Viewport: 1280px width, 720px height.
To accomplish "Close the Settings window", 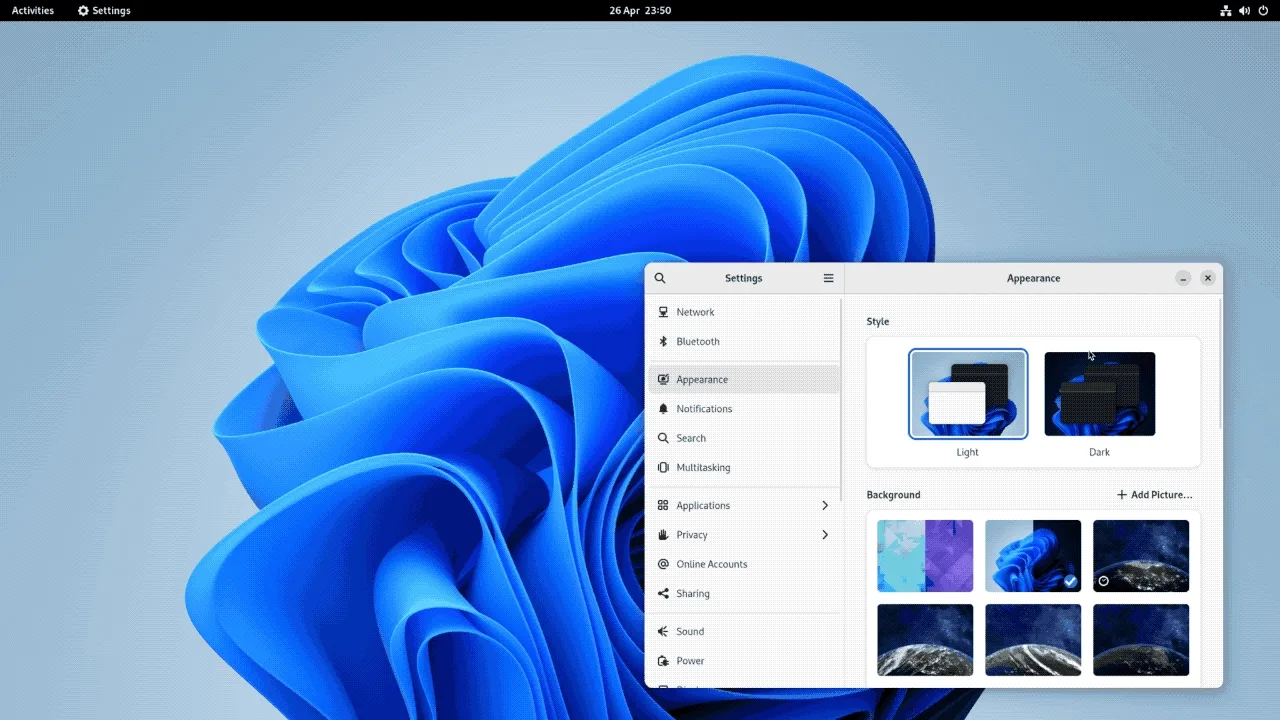I will click(1208, 278).
